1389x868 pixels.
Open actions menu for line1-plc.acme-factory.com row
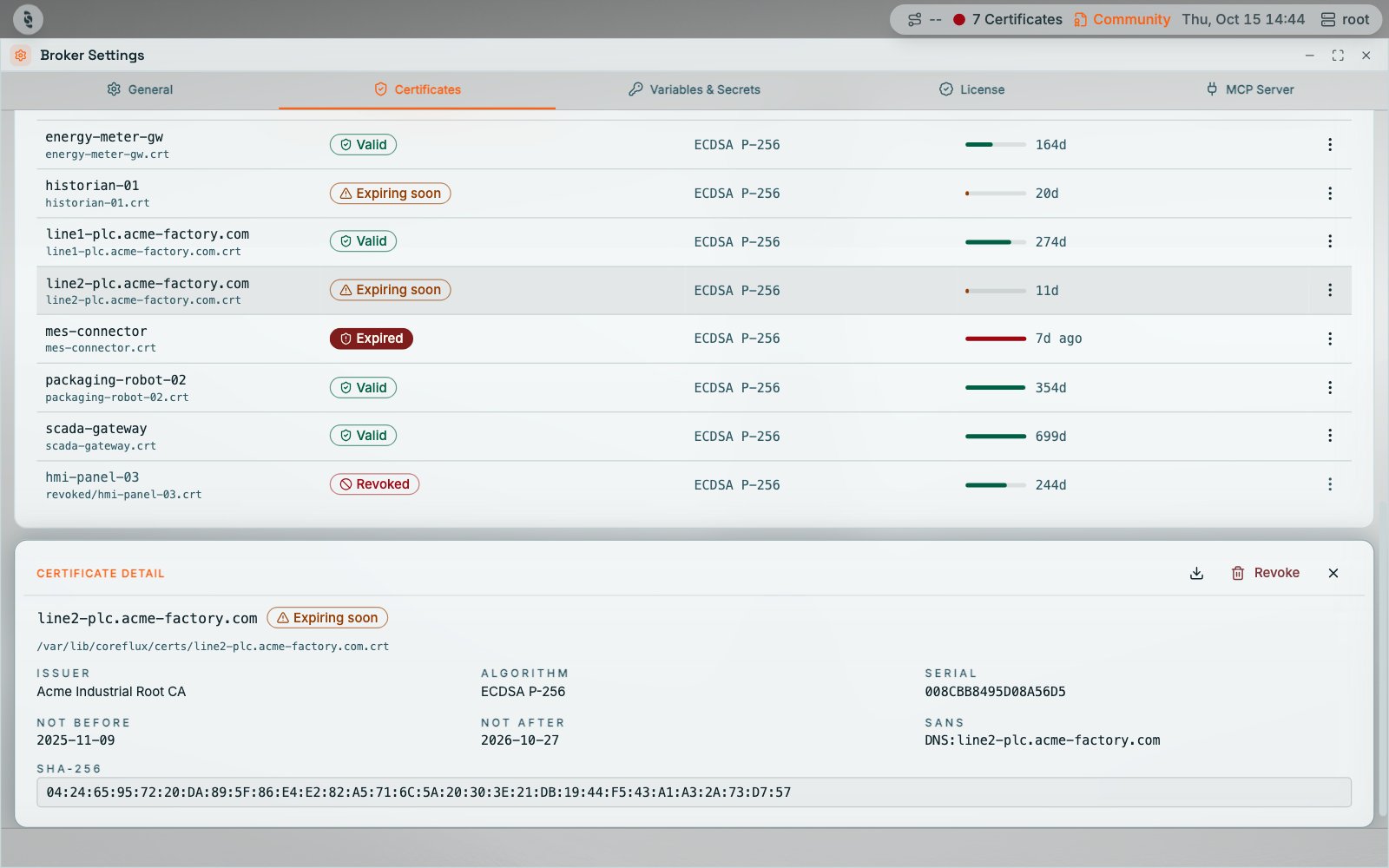pos(1329,241)
